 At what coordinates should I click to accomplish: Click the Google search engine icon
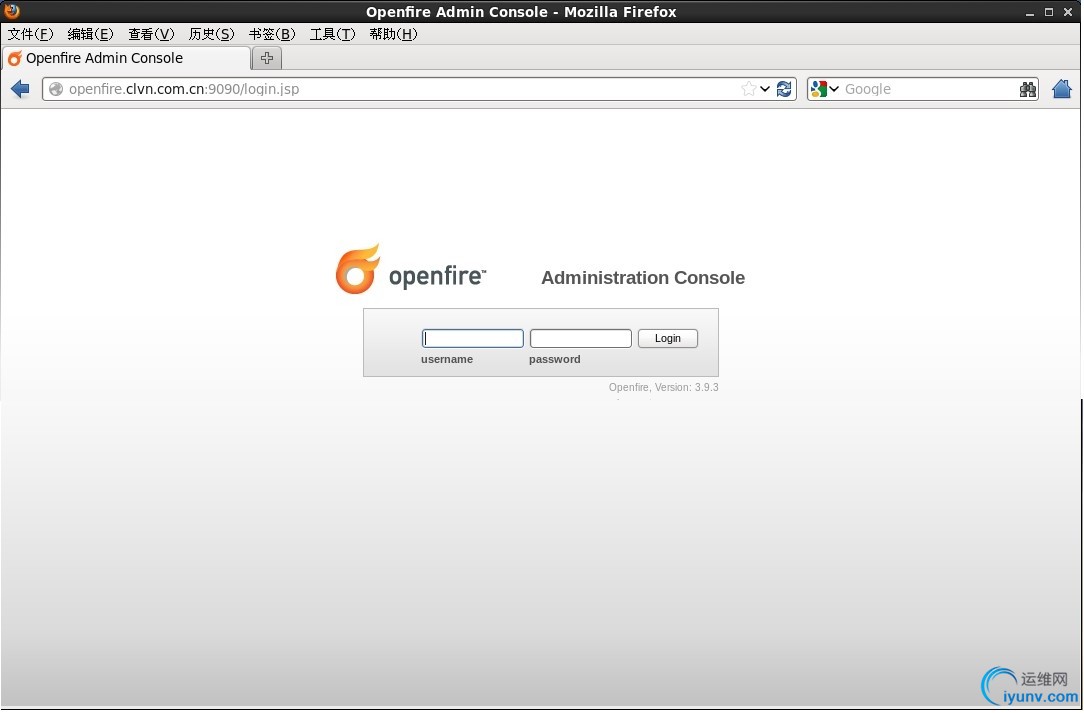coord(819,89)
